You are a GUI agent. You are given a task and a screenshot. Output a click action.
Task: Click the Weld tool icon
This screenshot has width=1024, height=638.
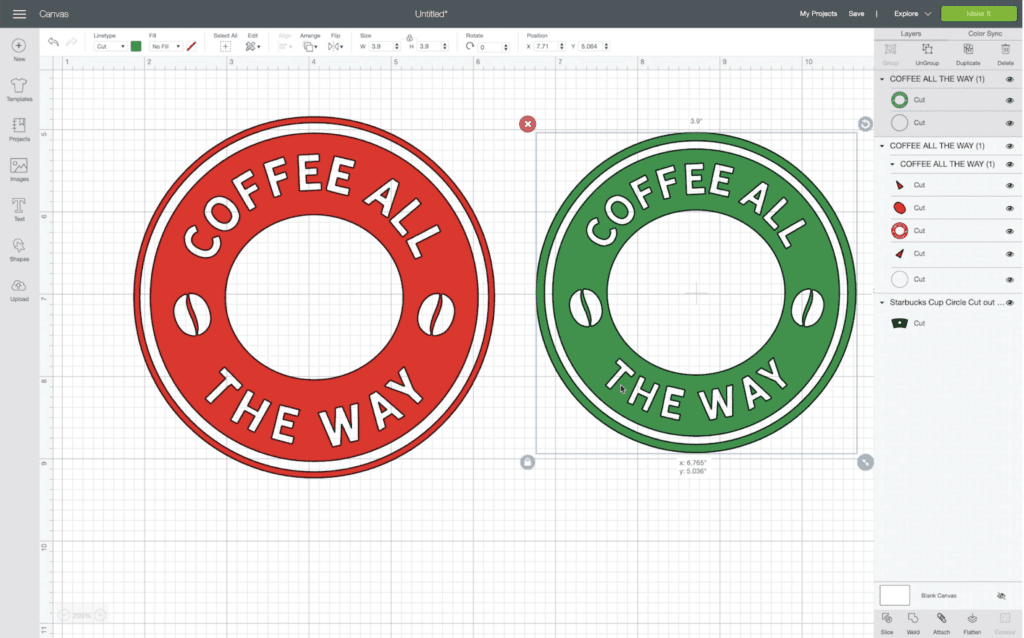(913, 623)
